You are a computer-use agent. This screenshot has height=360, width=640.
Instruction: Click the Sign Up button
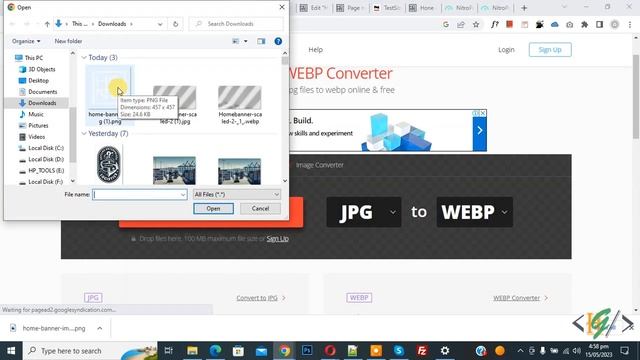(x=550, y=50)
